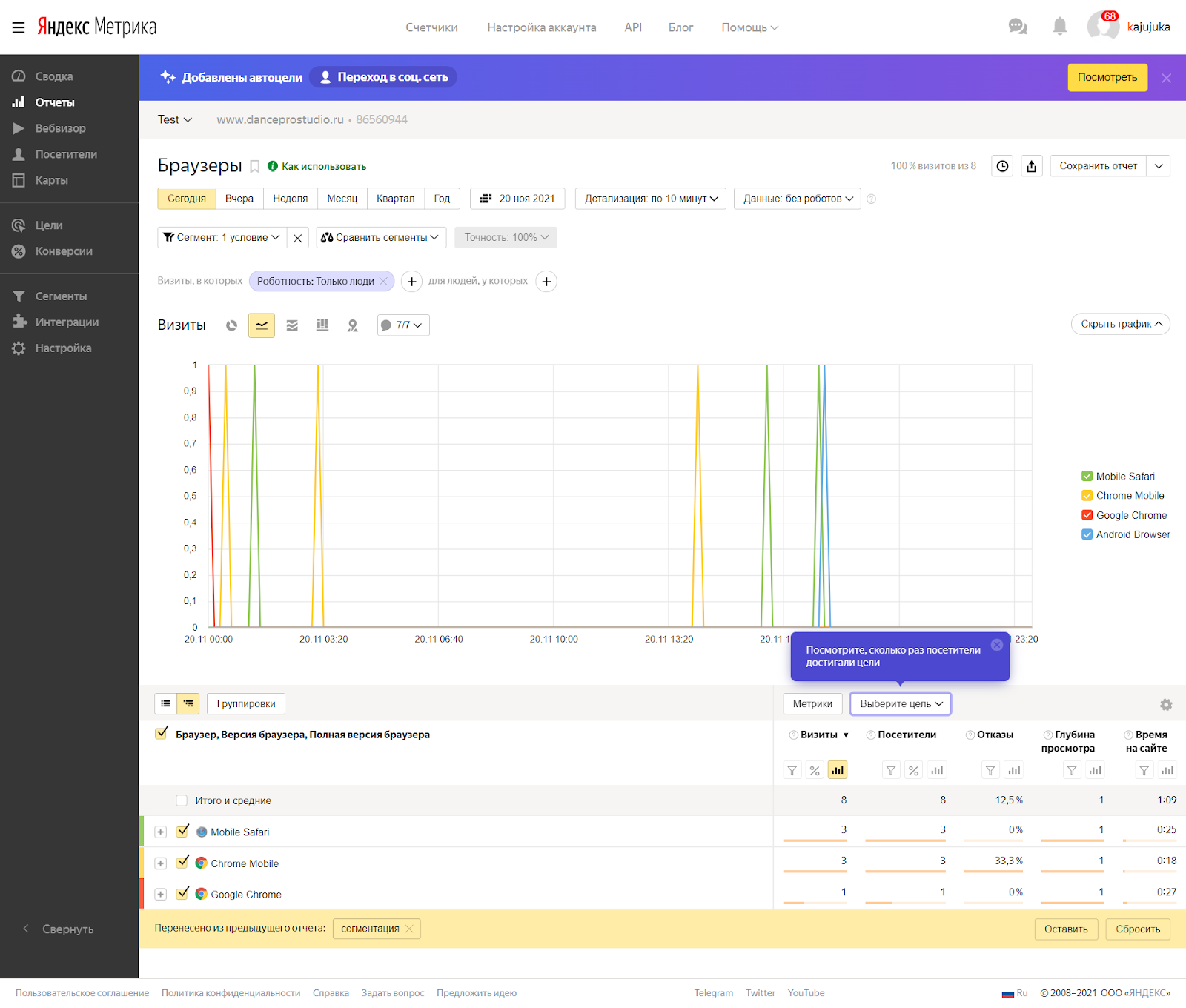This screenshot has height=1008, width=1186.
Task: Check the Итого и средние checkbox
Action: click(182, 800)
